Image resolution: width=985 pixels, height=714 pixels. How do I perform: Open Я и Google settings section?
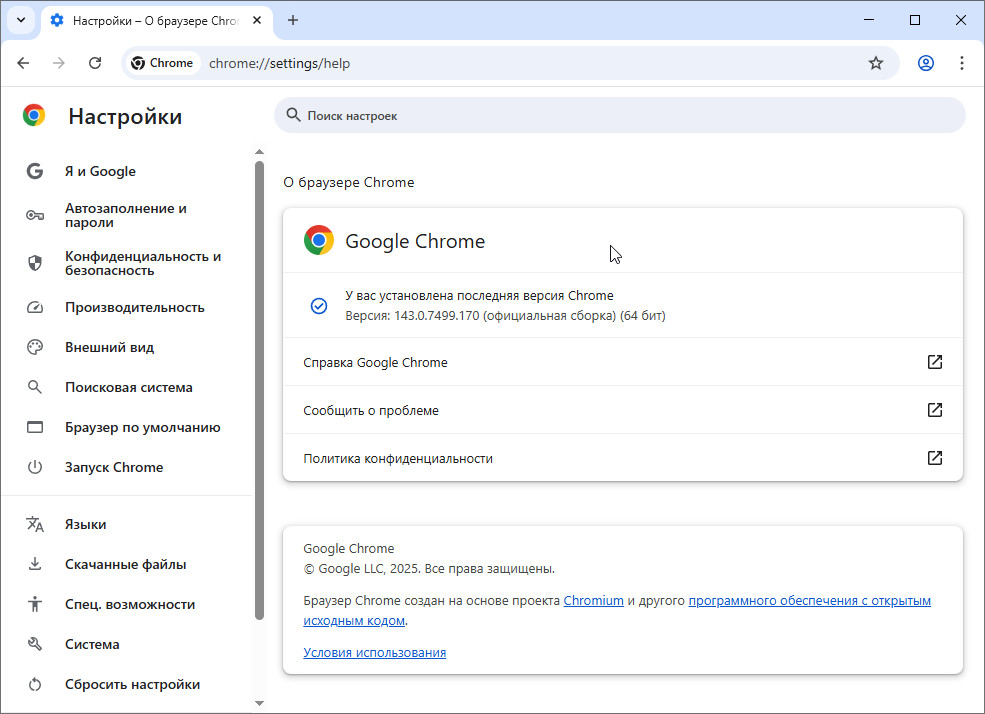point(100,171)
